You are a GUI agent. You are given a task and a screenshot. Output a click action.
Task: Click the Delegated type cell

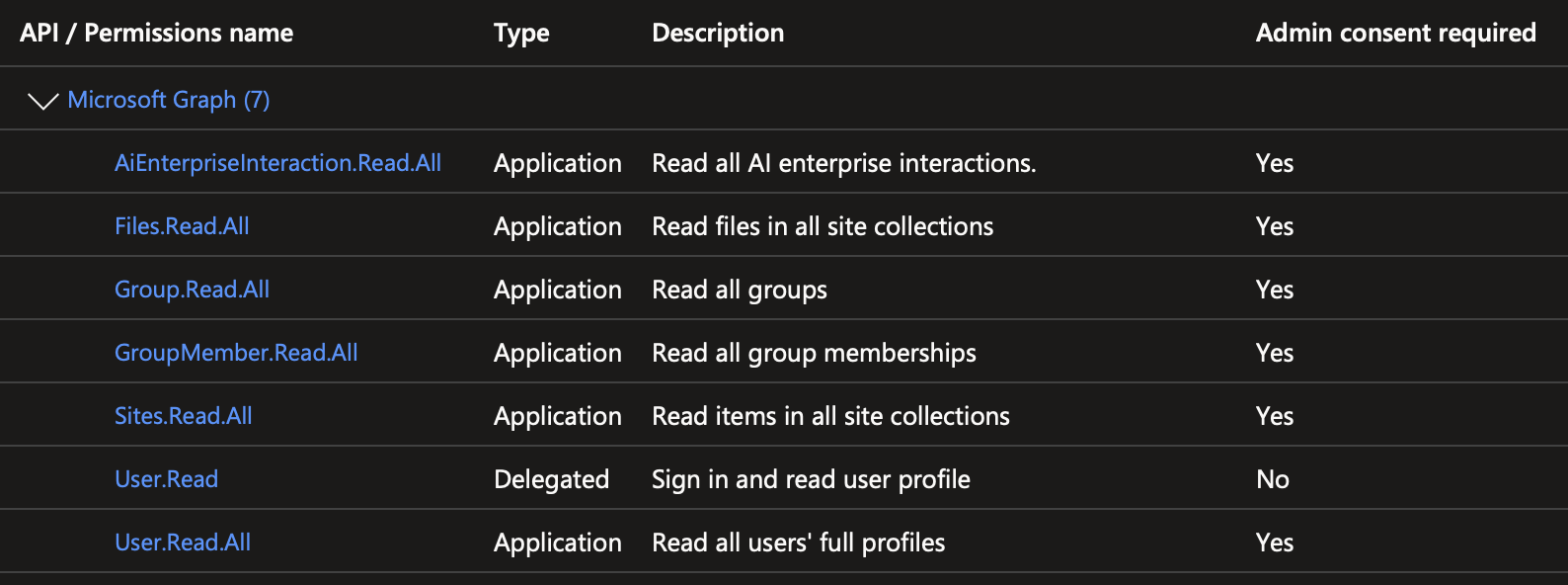point(551,479)
